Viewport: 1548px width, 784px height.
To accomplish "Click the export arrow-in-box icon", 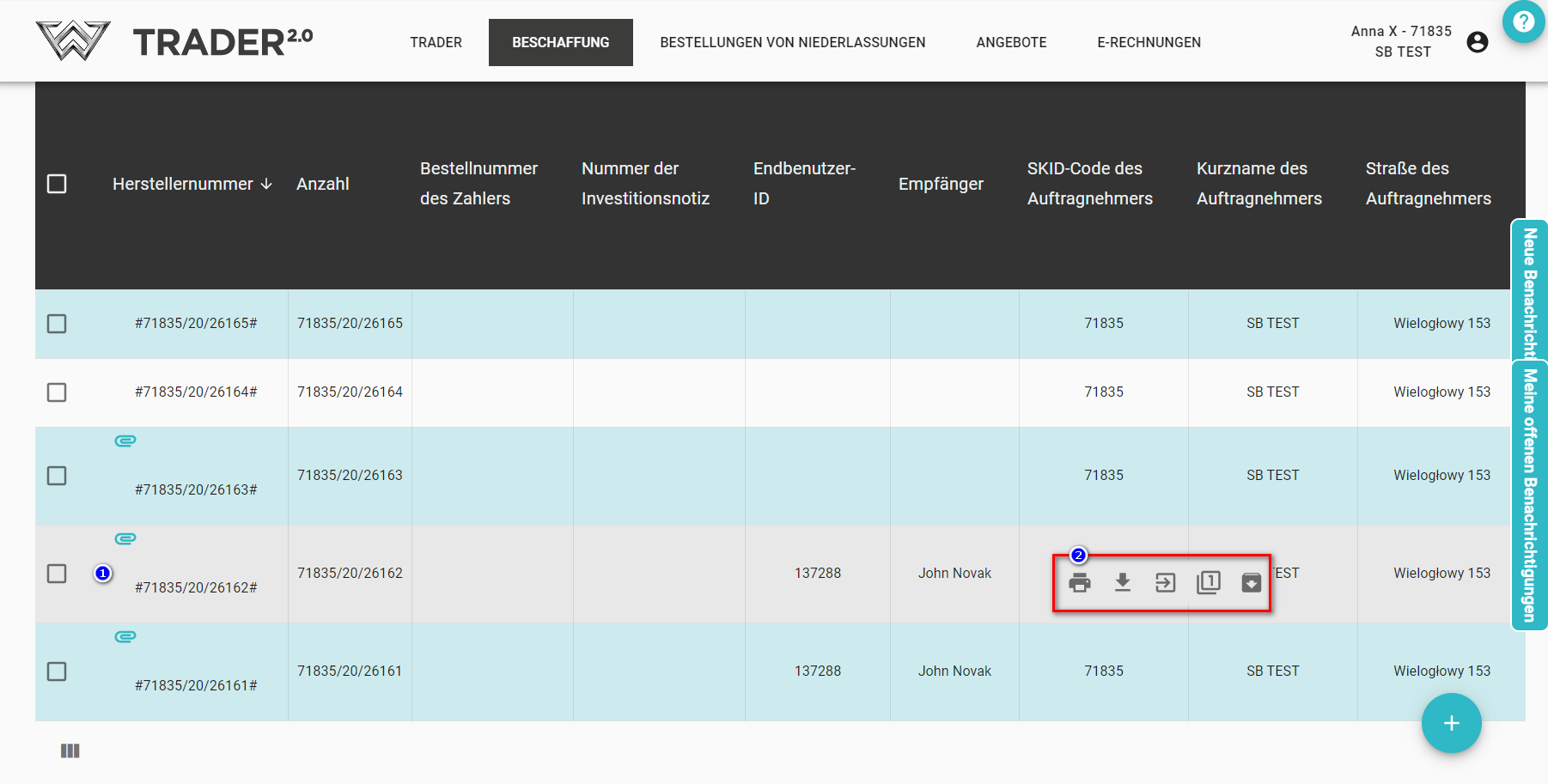I will point(1165,583).
